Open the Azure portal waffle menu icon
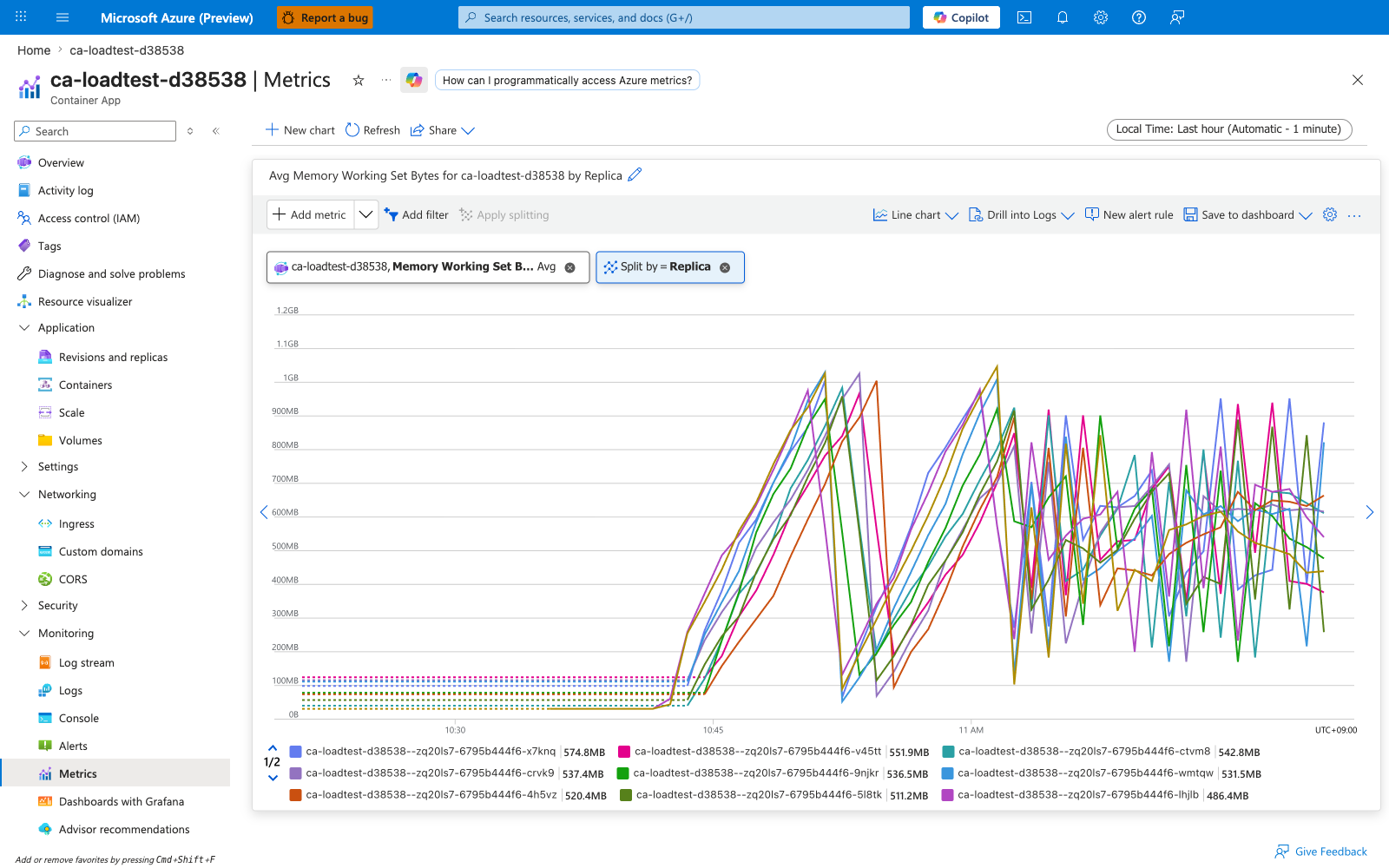Viewport: 1389px width, 868px height. point(21,17)
